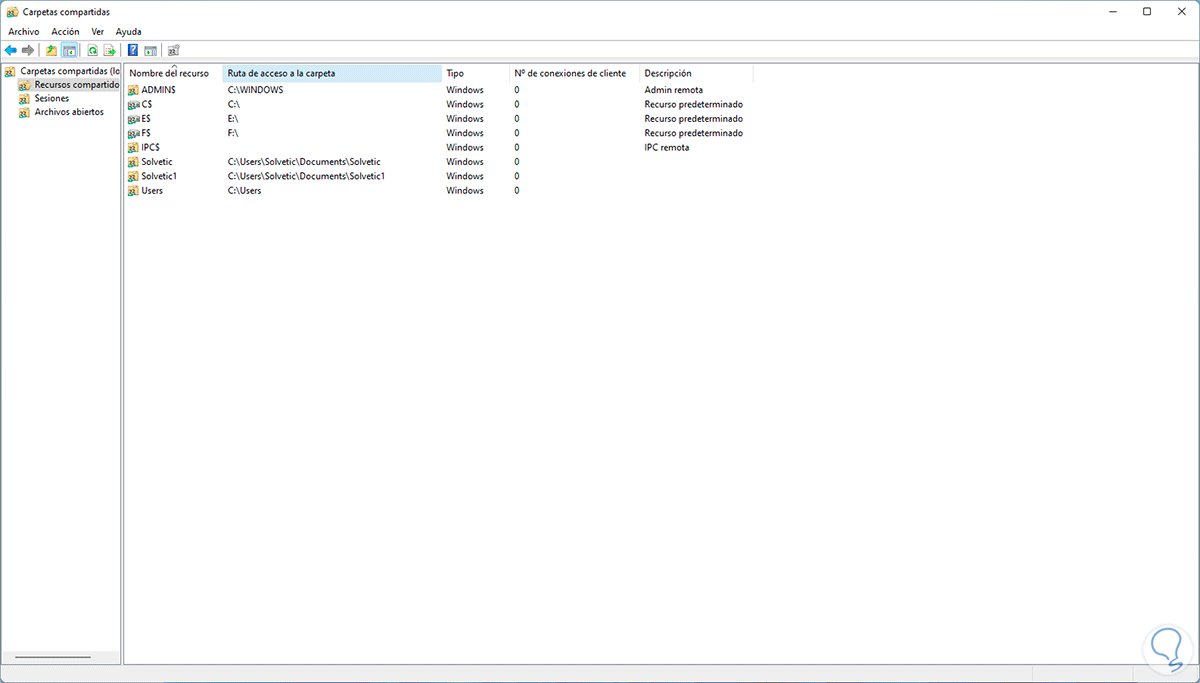Click the E$ drive share icon

133,119
